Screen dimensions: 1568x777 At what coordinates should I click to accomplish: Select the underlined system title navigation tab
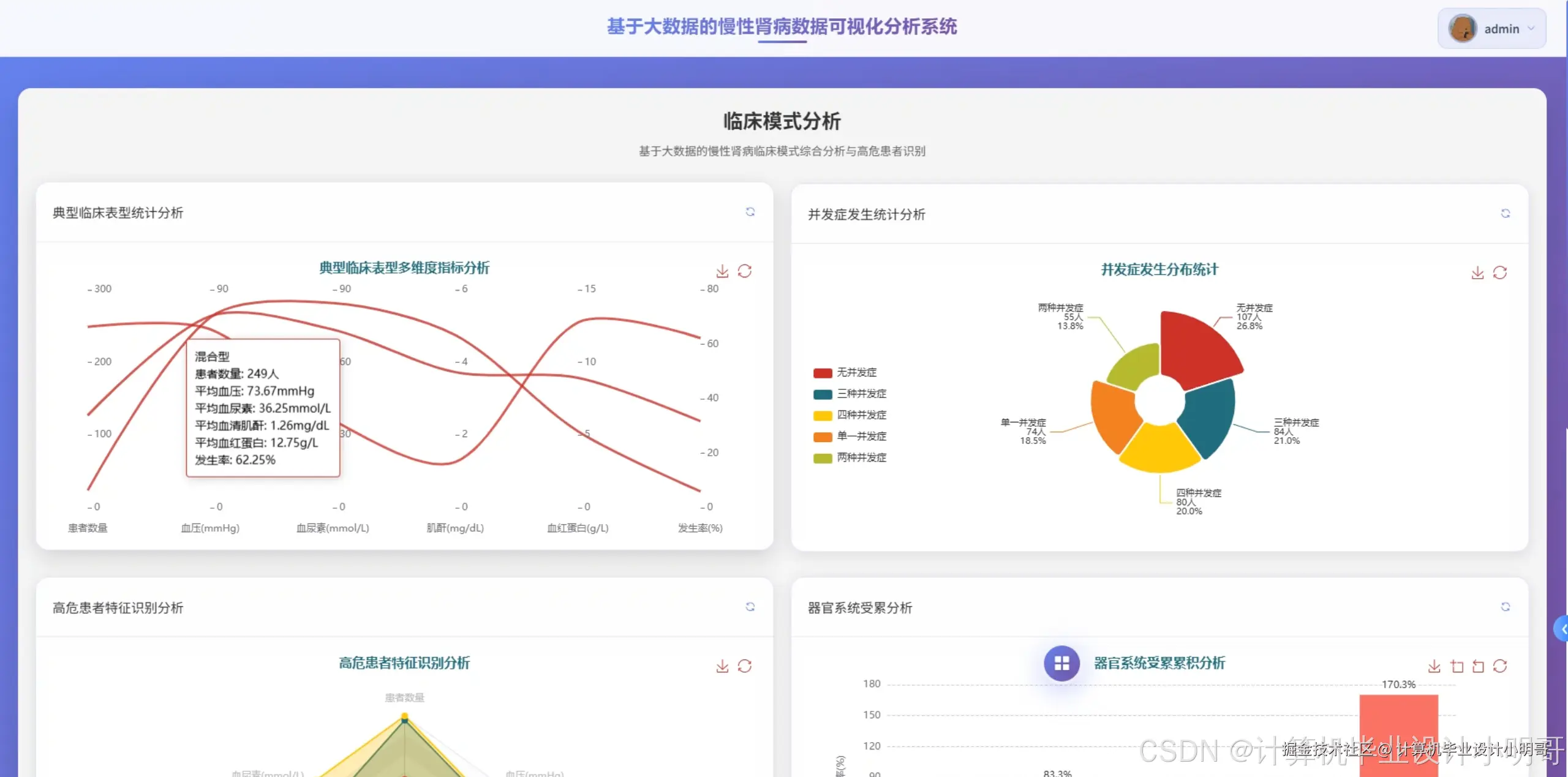781,27
